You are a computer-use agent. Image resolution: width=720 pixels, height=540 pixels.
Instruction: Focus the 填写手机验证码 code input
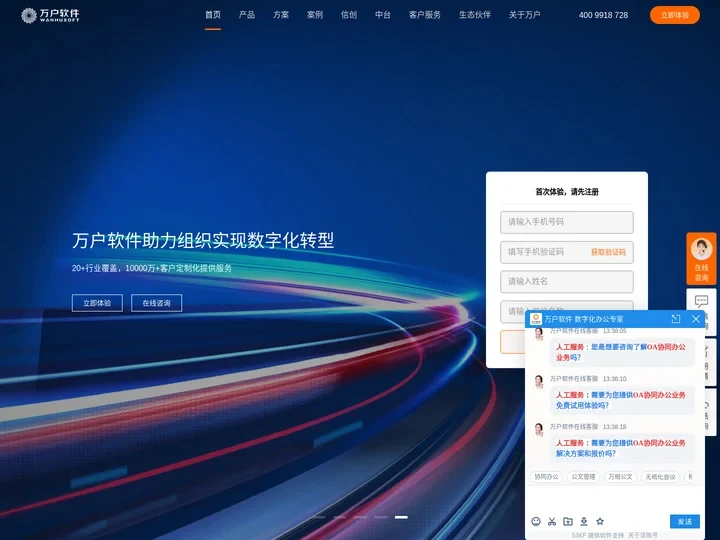[567, 252]
